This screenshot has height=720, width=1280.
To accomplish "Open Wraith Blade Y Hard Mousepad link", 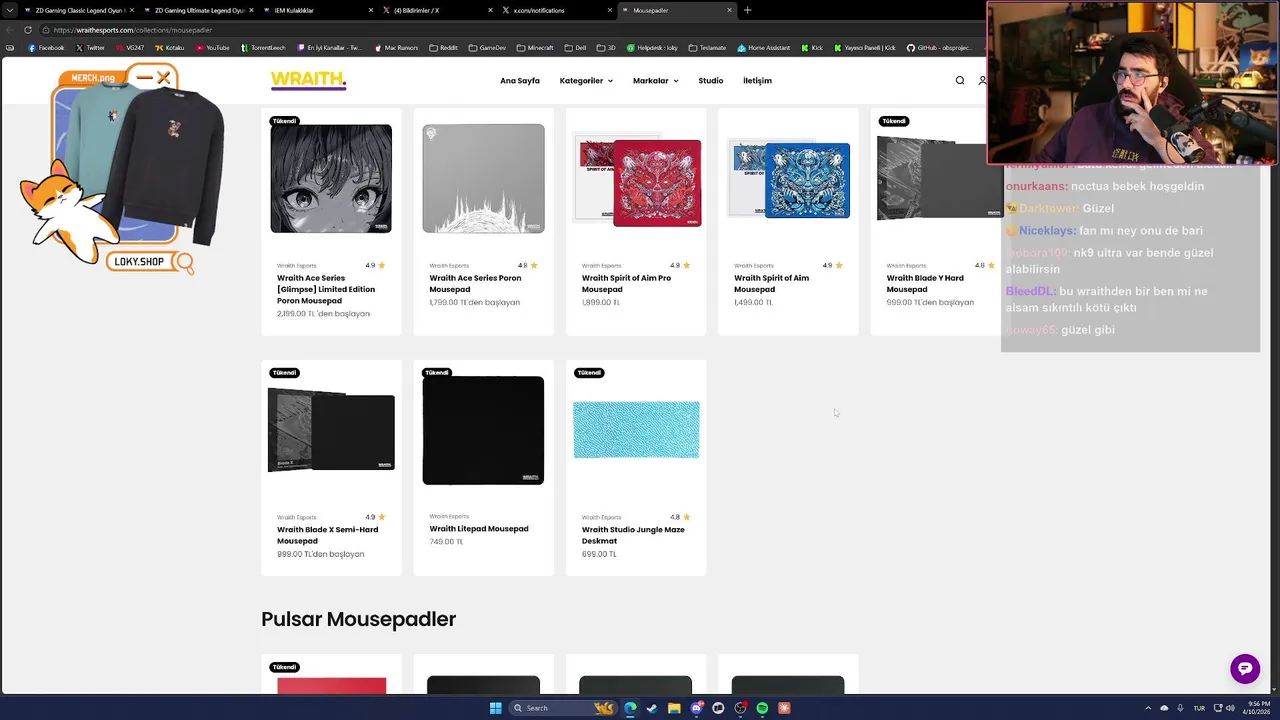I will click(x=925, y=284).
